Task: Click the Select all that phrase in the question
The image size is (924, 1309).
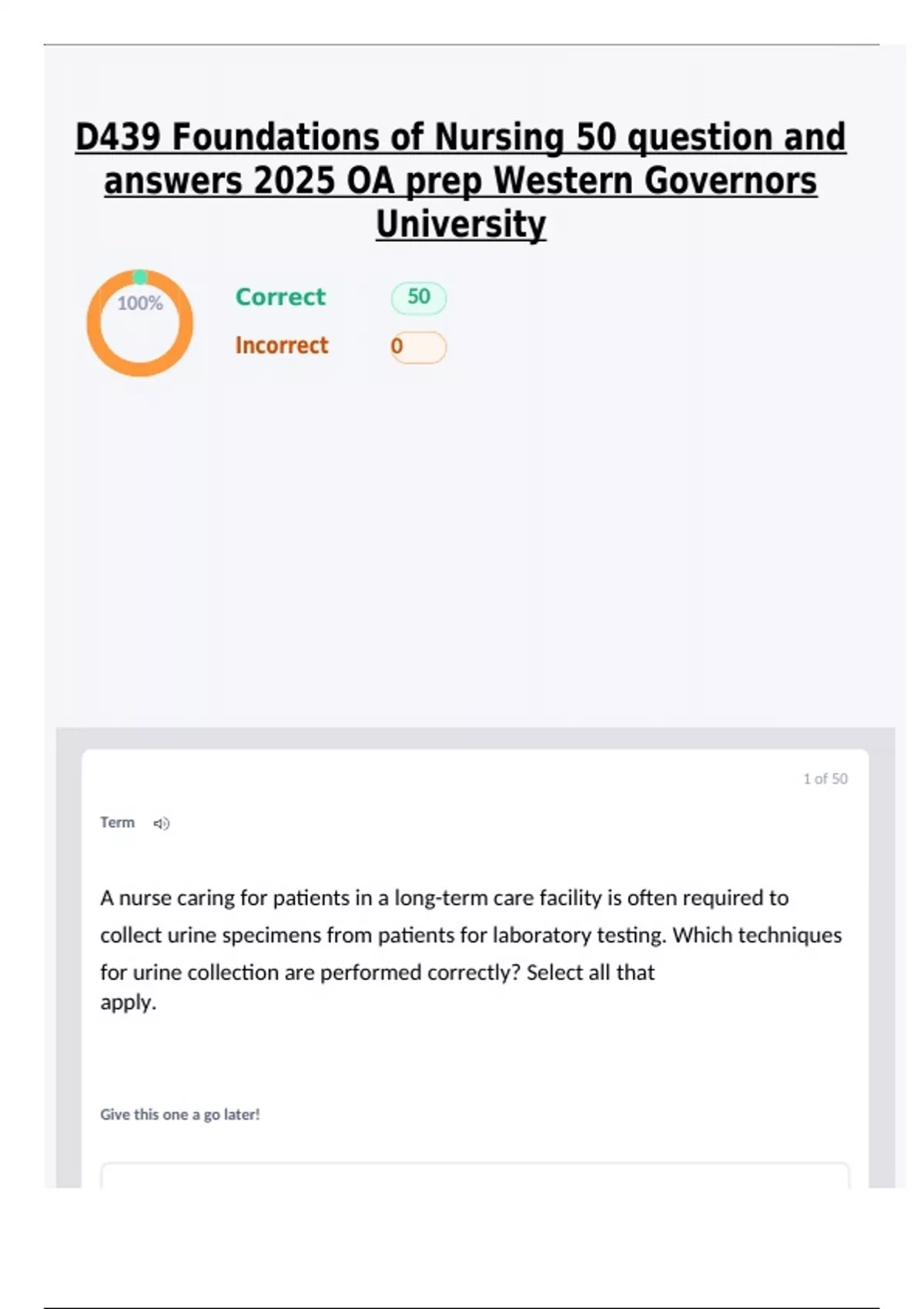Action: tap(591, 973)
